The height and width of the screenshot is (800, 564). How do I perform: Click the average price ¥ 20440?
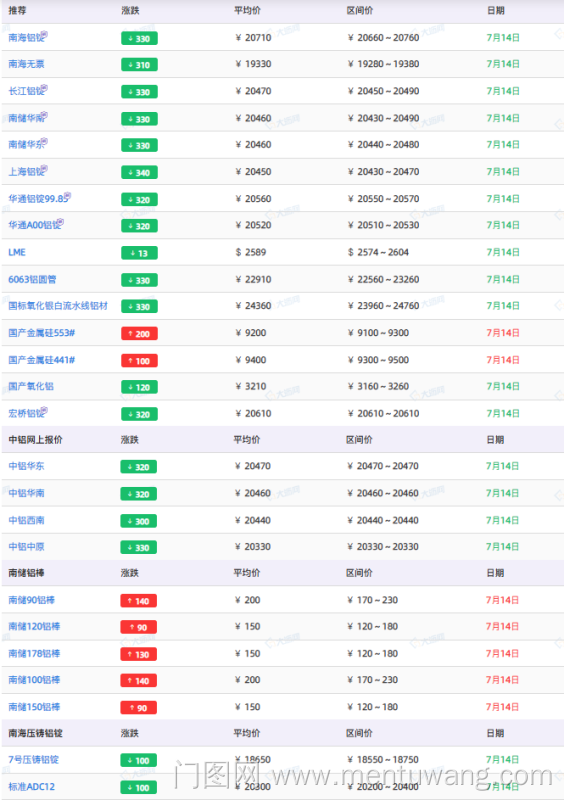(x=253, y=520)
